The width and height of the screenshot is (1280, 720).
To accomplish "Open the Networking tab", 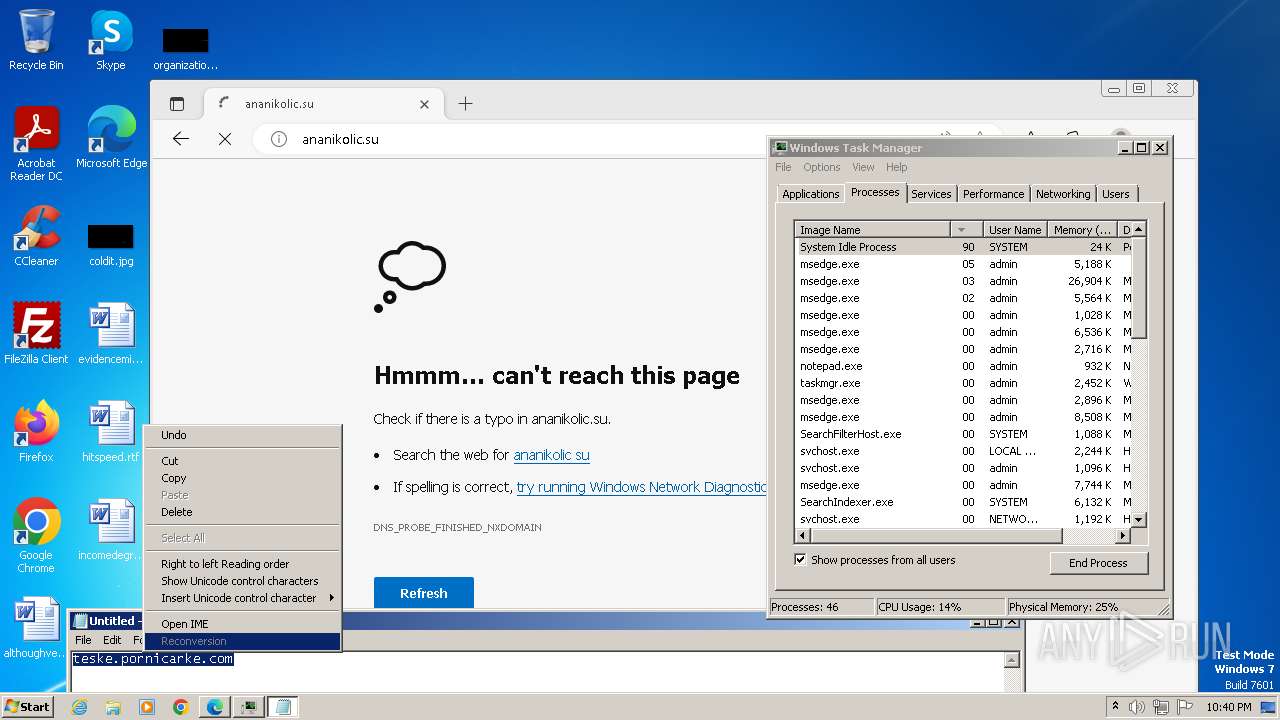I will click(1063, 194).
